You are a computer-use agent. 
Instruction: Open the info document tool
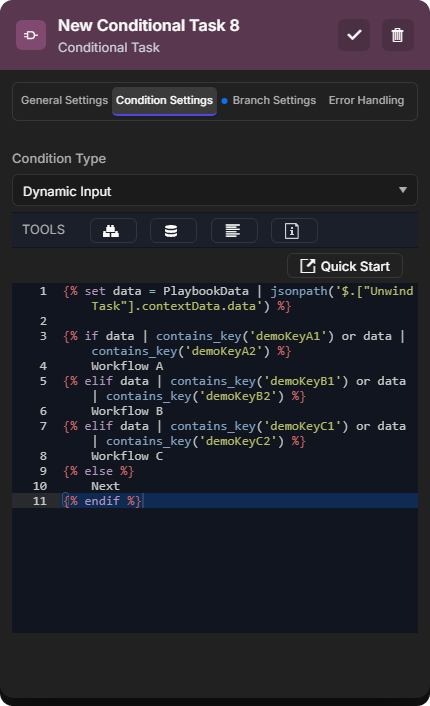click(x=294, y=231)
